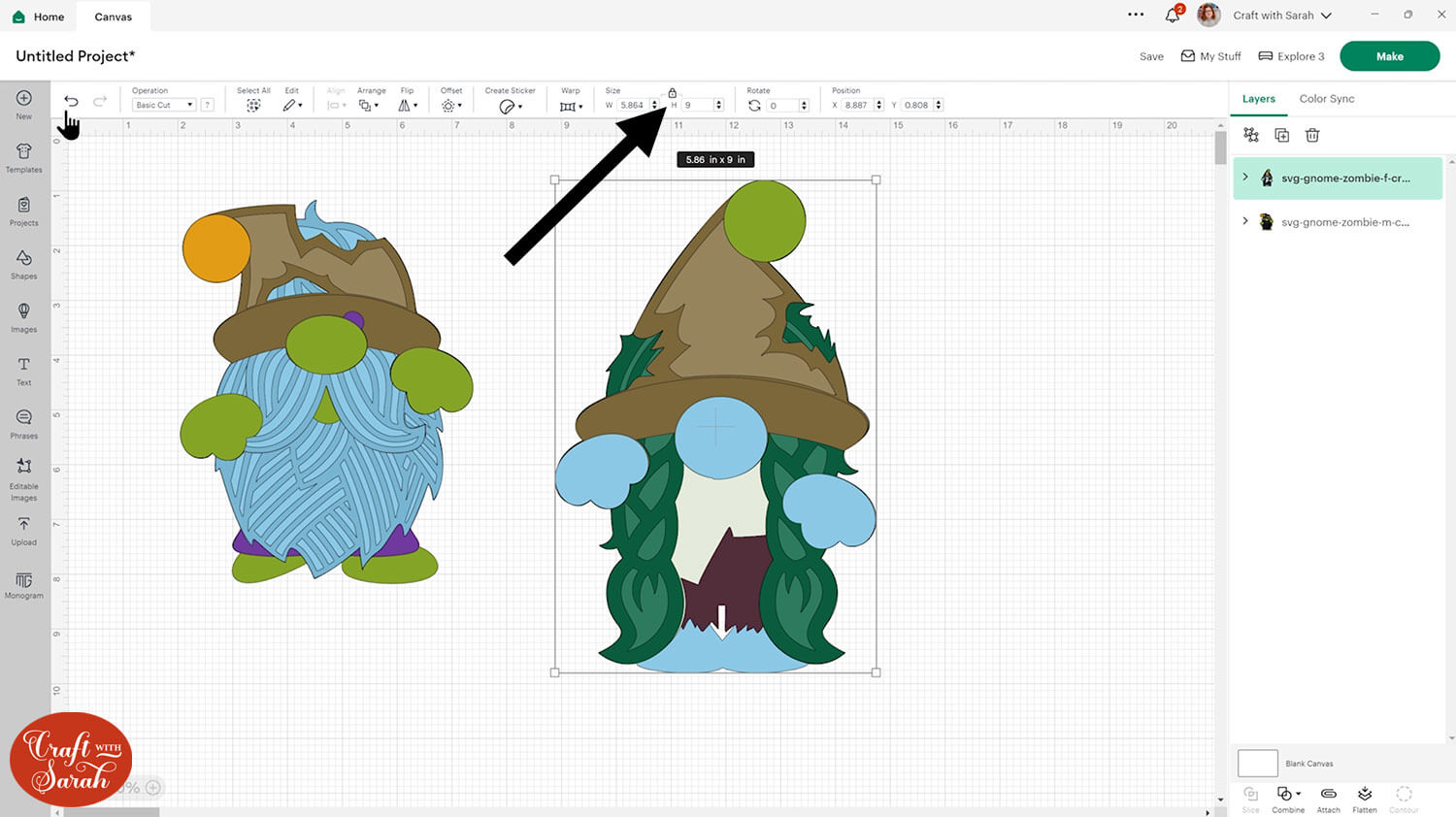Open the Shapes tool in sidebar
1456x817 pixels.
click(24, 263)
